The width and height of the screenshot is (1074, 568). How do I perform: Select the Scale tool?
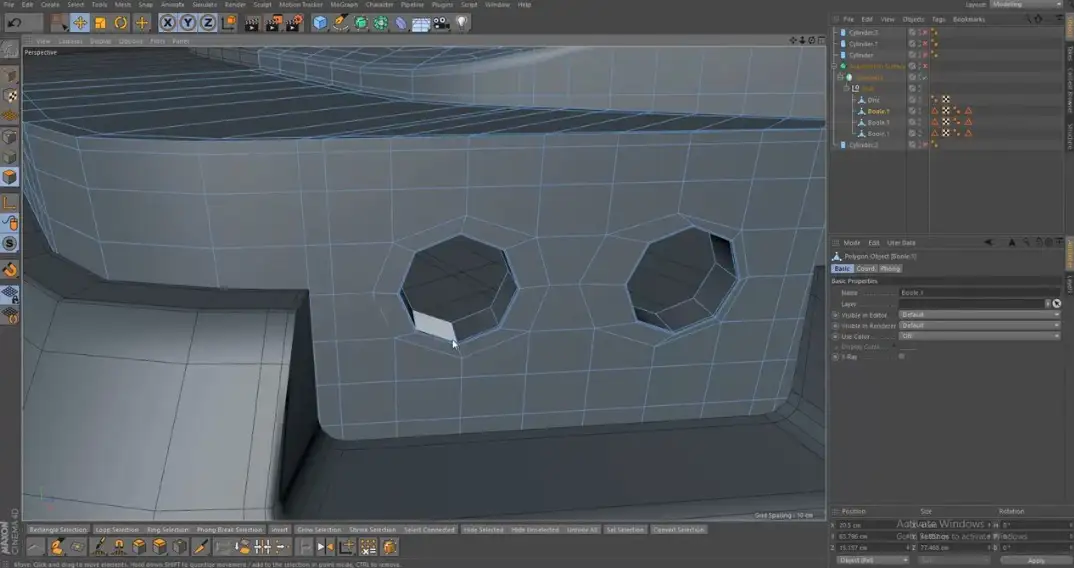point(100,23)
